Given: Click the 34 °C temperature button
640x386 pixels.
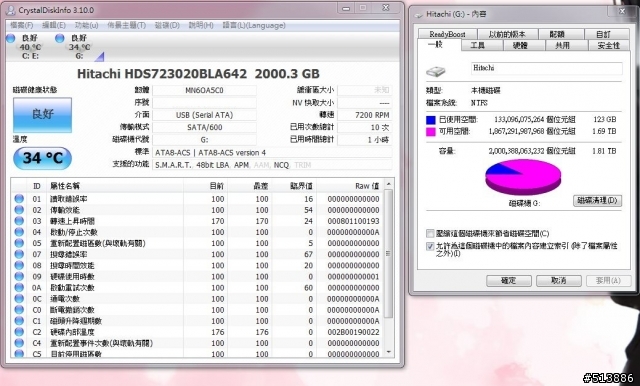Looking at the screenshot, I should (42, 158).
